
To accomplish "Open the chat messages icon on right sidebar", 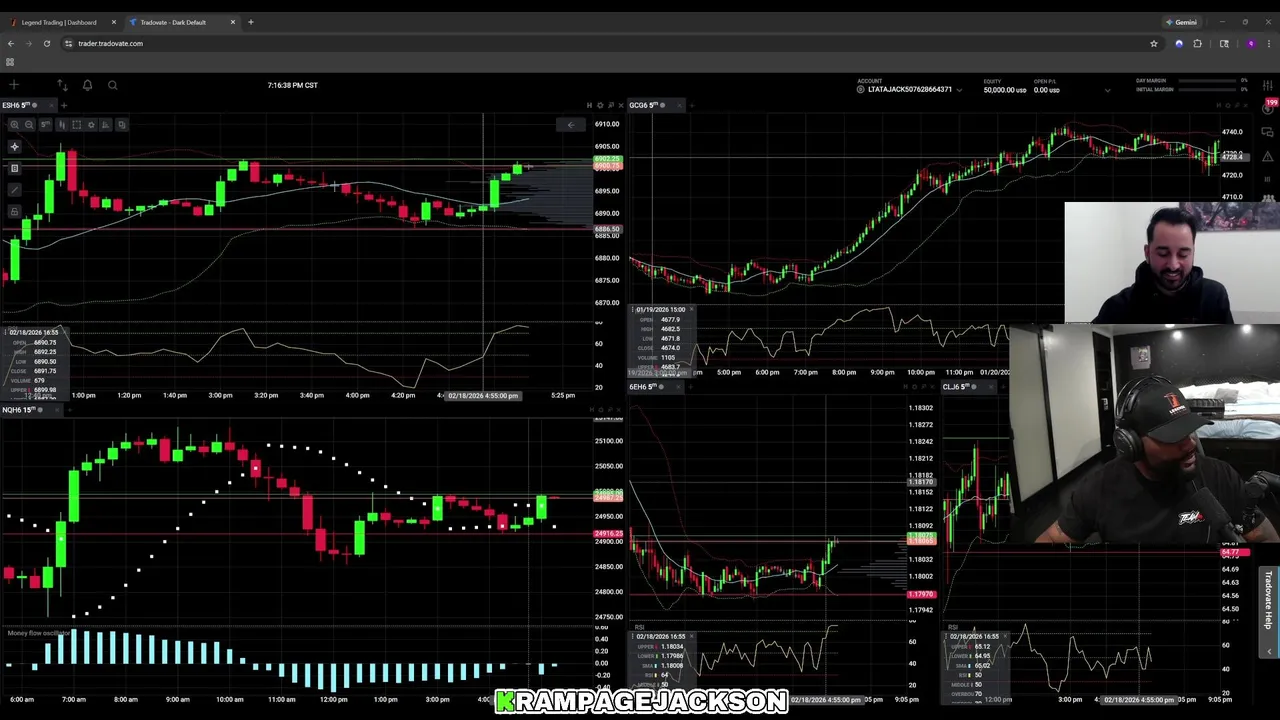I will (x=1267, y=132).
